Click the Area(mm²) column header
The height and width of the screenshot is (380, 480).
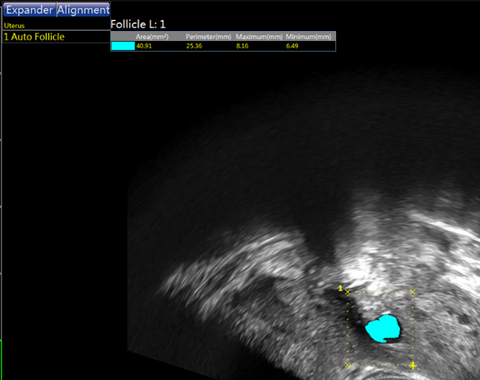click(152, 37)
